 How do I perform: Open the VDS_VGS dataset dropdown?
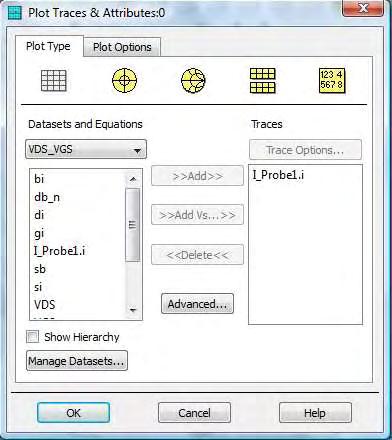(86, 149)
